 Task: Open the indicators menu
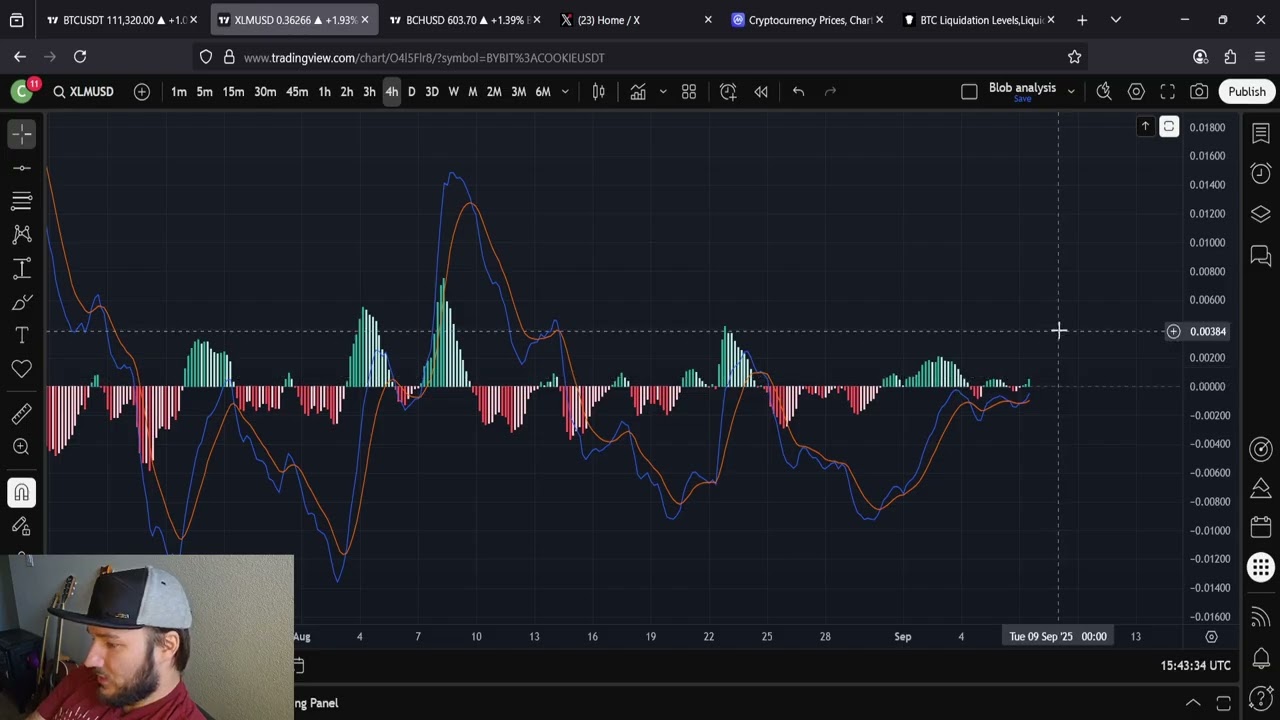point(638,92)
